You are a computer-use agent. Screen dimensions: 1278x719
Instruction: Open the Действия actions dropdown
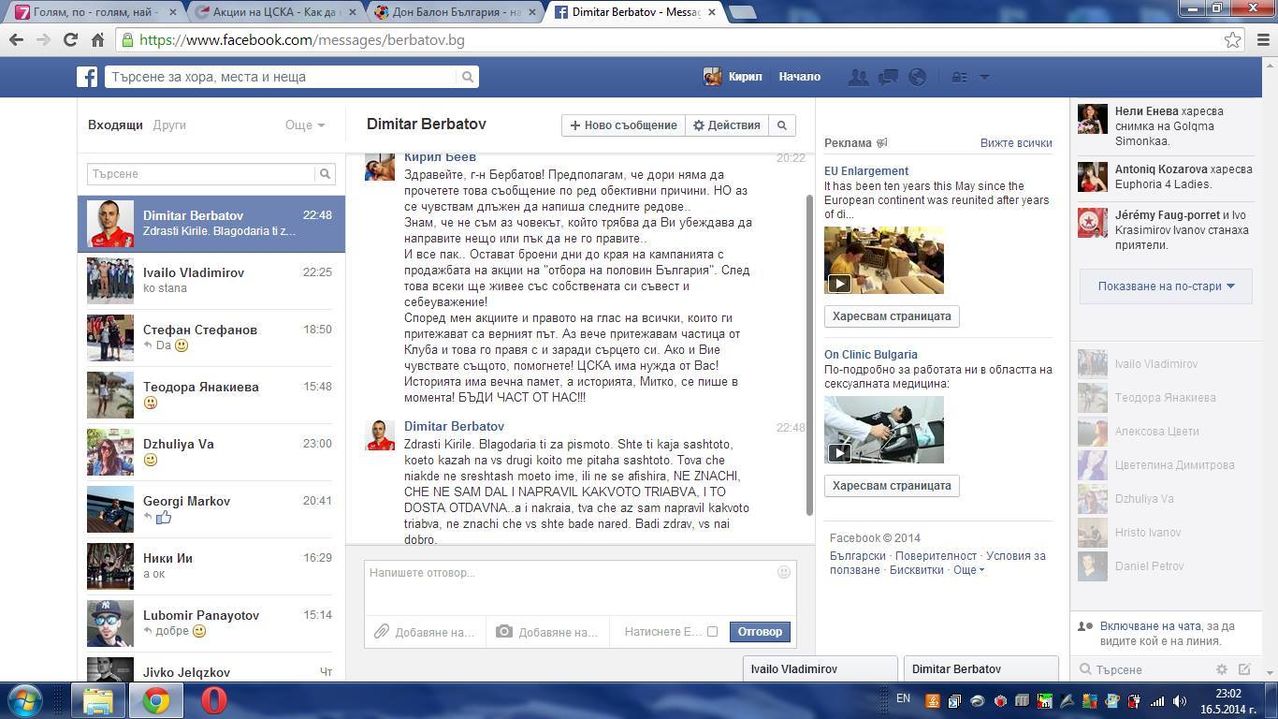(727, 125)
